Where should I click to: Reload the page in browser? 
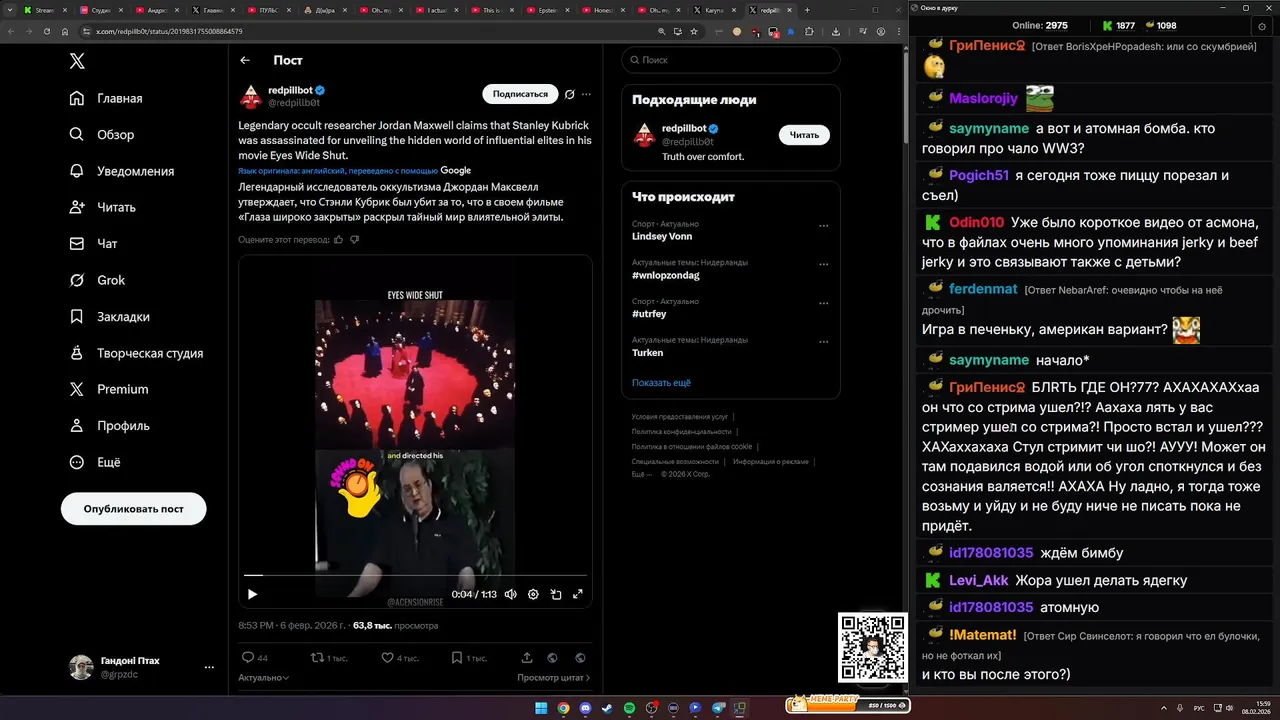point(47,31)
